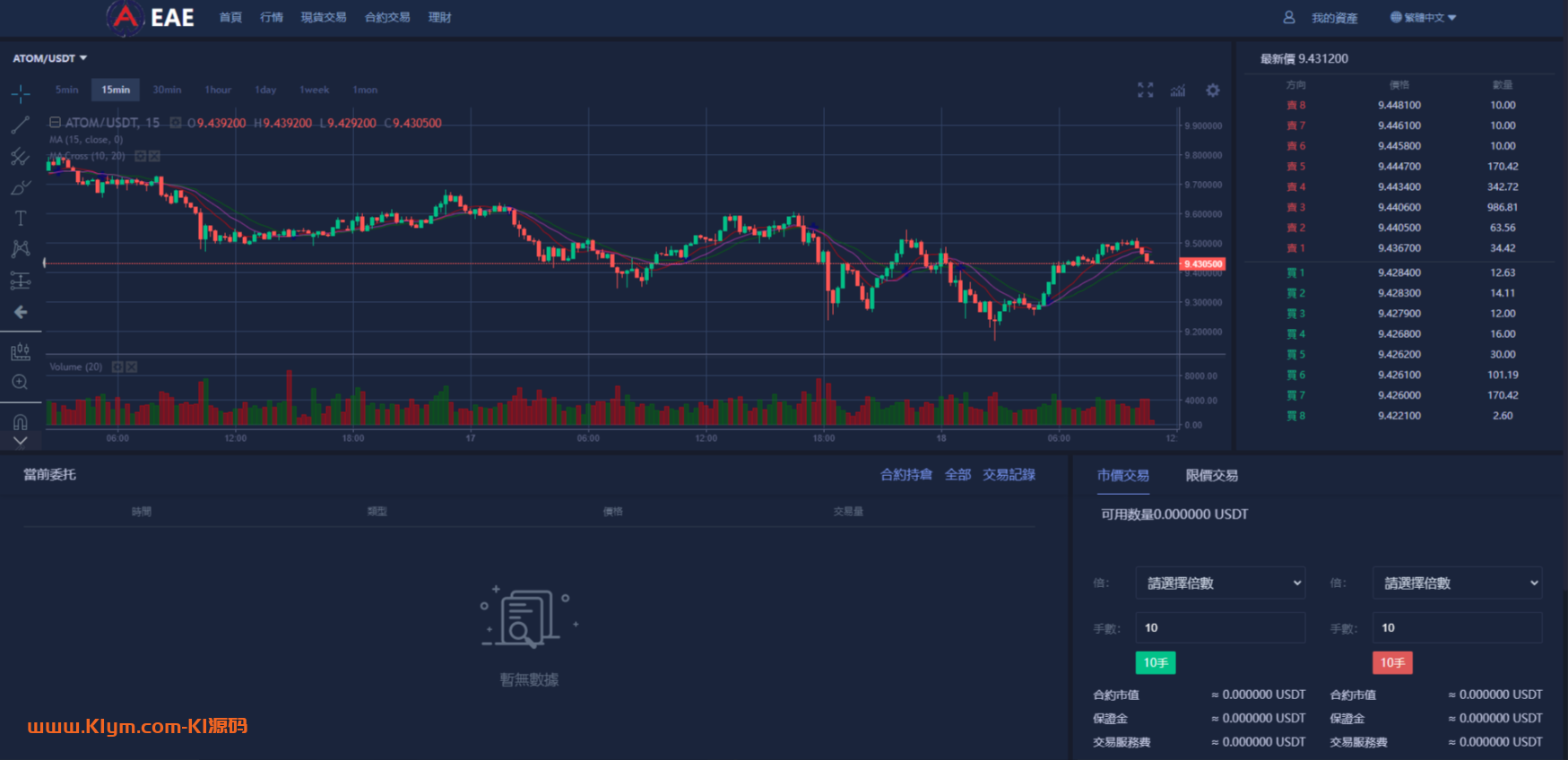Viewport: 1568px width, 760px height.
Task: Remove the Volume (20) indicator
Action: 132,367
